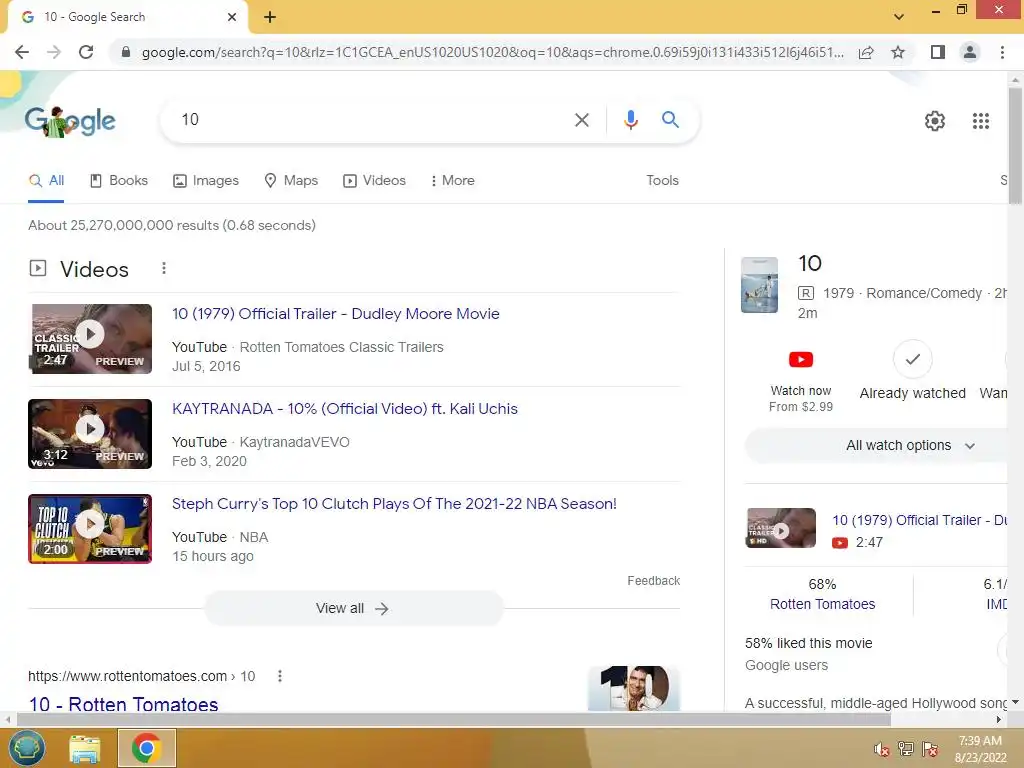Open '10 (1979) Official Trailer - Dudley Moore Movie' link
Screen dimensions: 1024x768
point(336,314)
